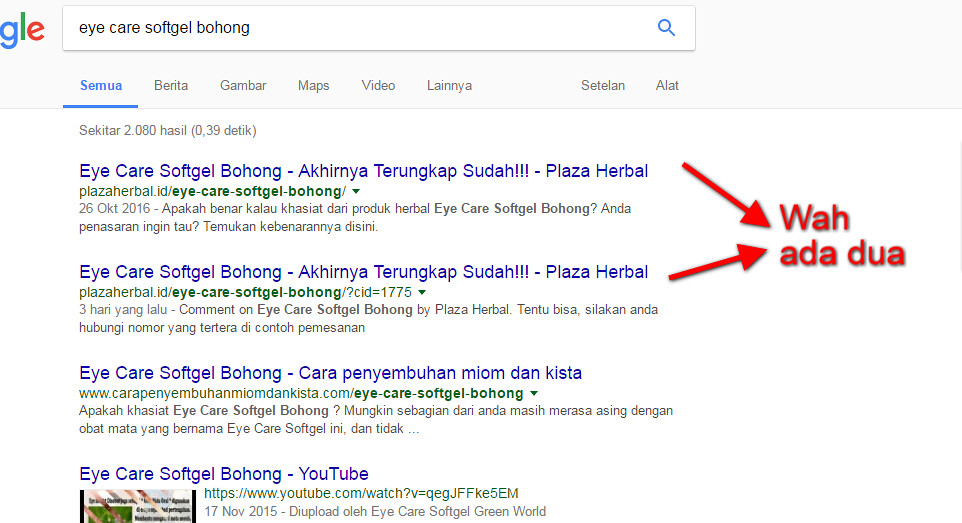Click the YouTube video thumbnail

click(138, 506)
